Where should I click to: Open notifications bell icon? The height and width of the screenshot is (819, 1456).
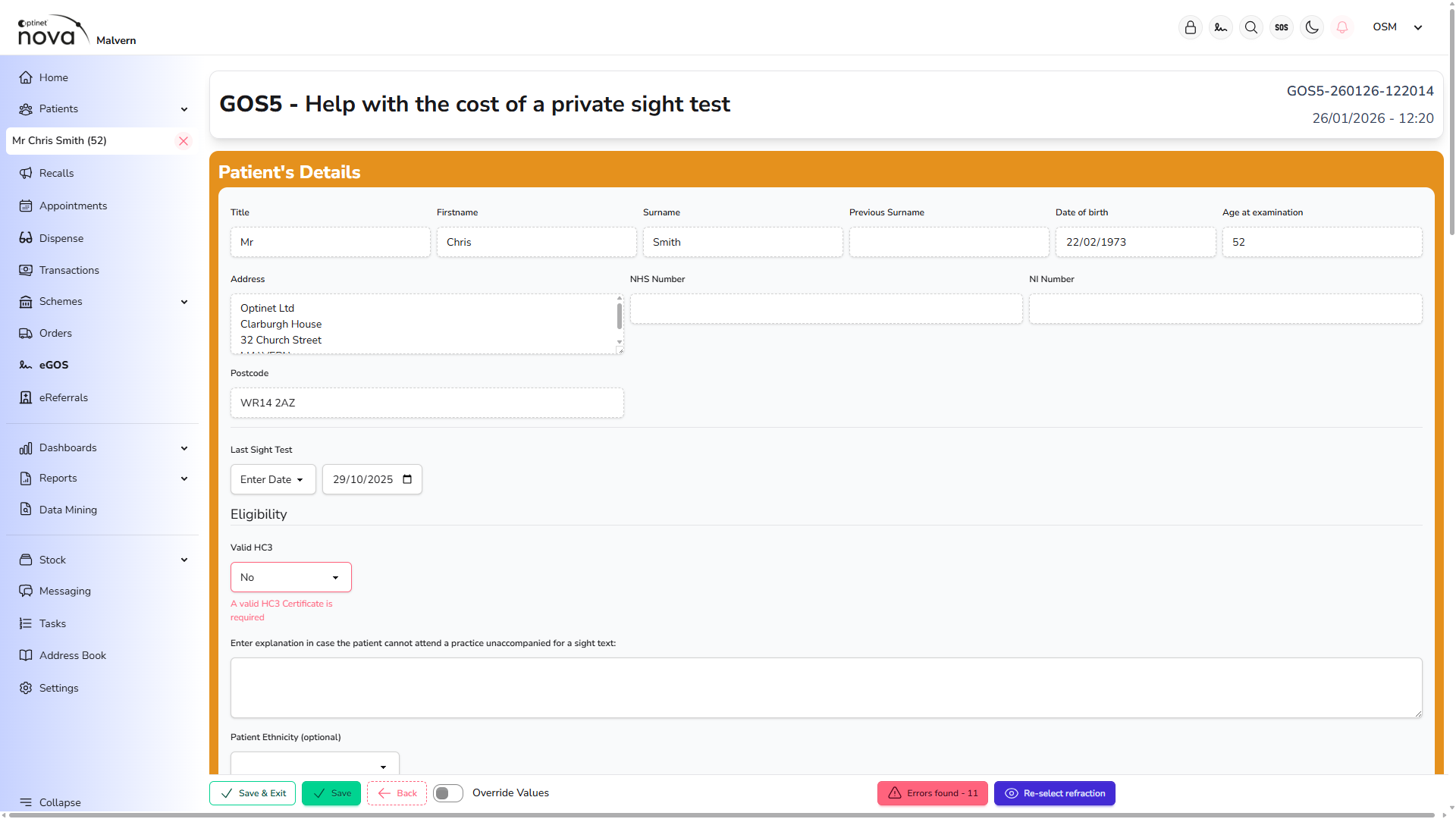[x=1342, y=27]
